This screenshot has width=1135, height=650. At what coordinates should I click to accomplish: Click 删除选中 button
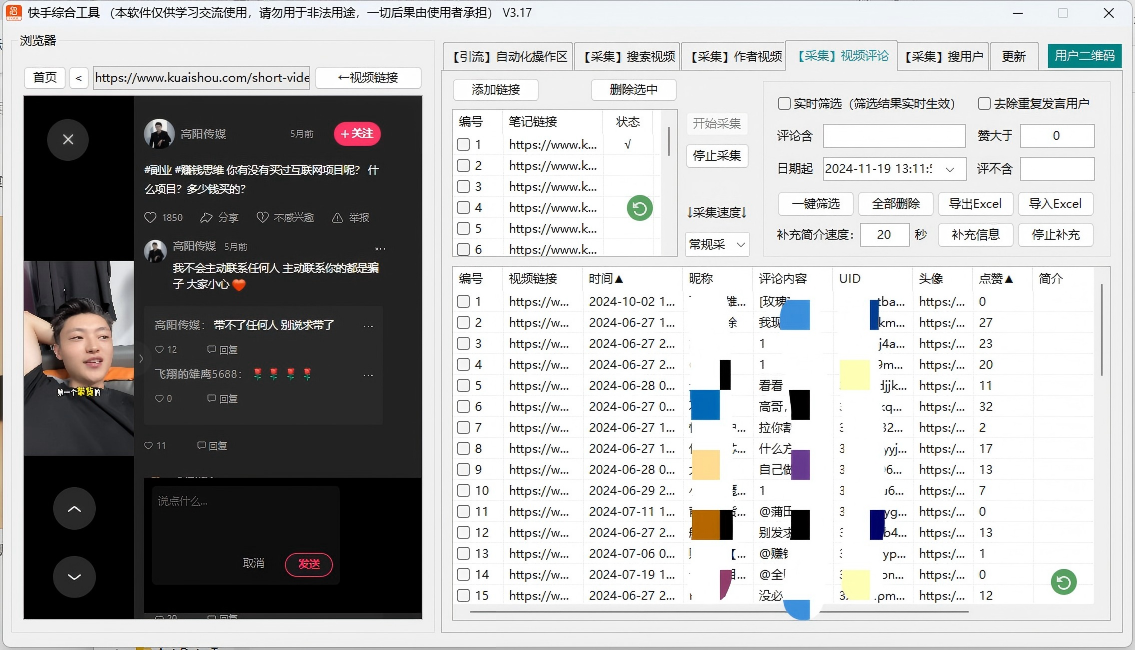(x=633, y=90)
